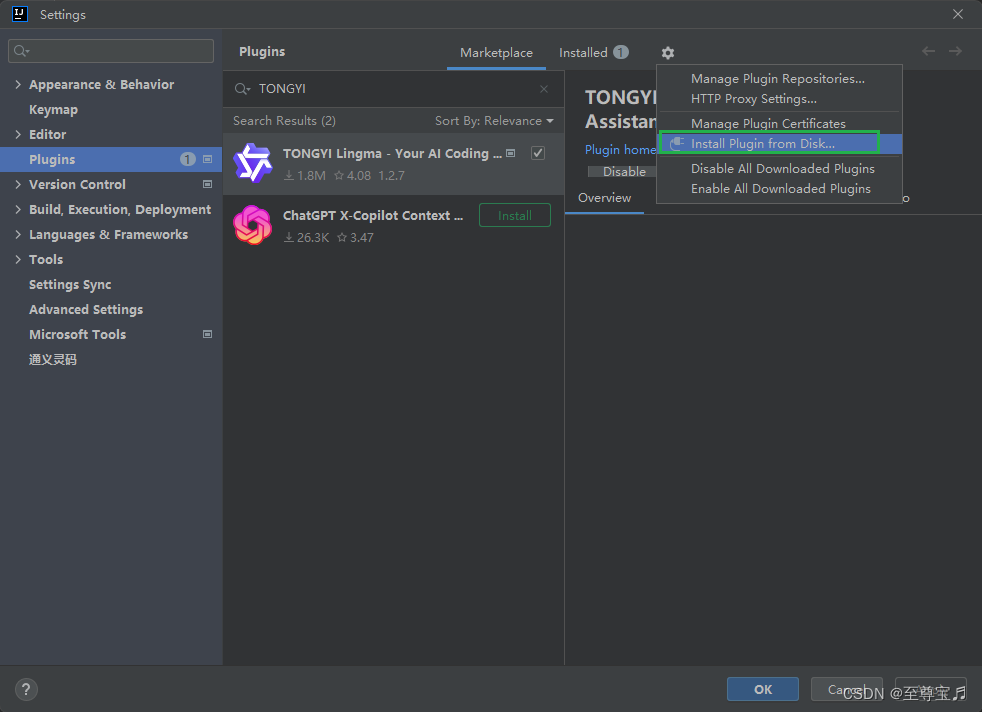Click the Search Results (2) label
The width and height of the screenshot is (982, 712).
284,121
